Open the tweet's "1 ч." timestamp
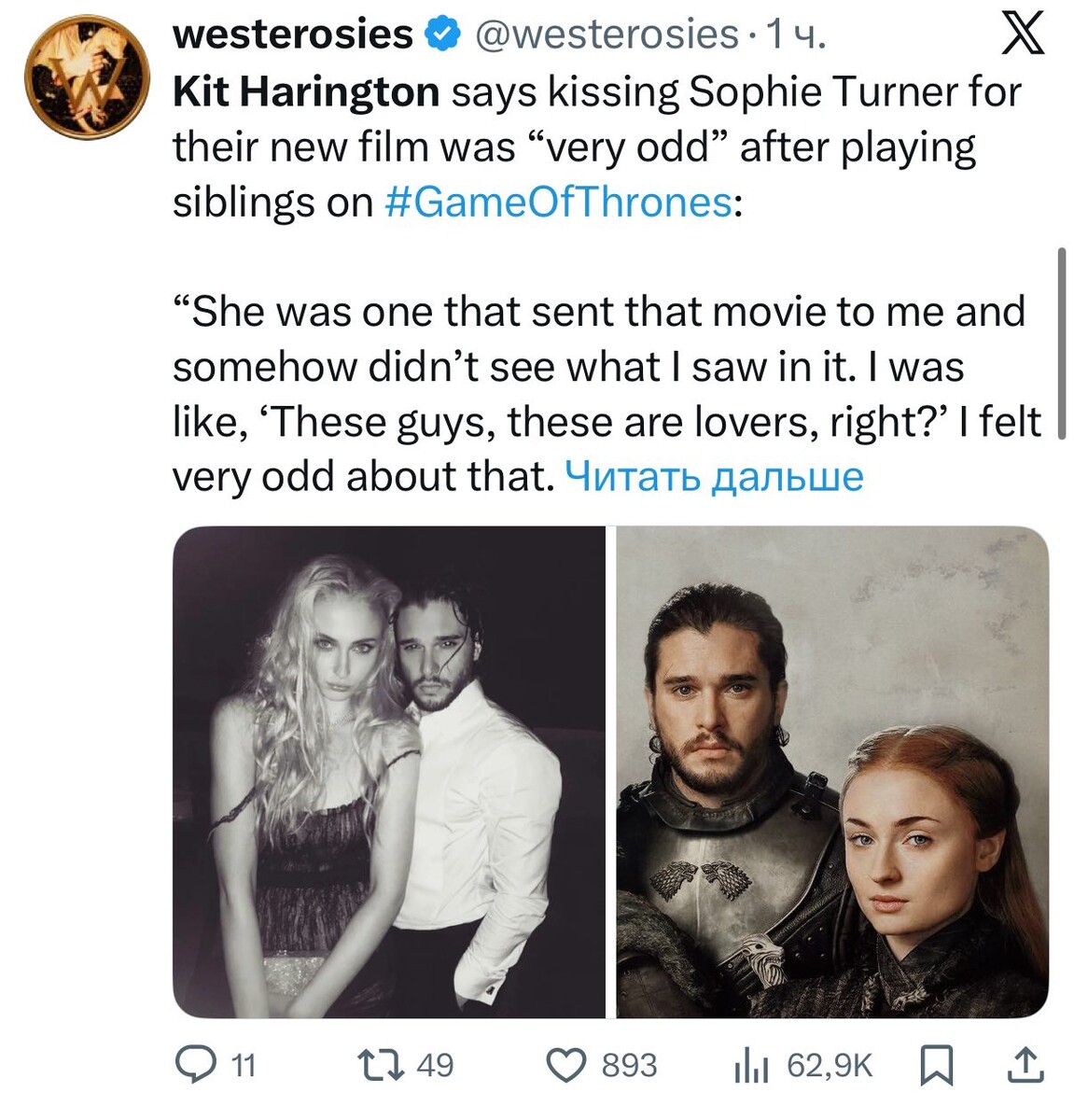Viewport: 1074px width, 1120px height. click(796, 35)
